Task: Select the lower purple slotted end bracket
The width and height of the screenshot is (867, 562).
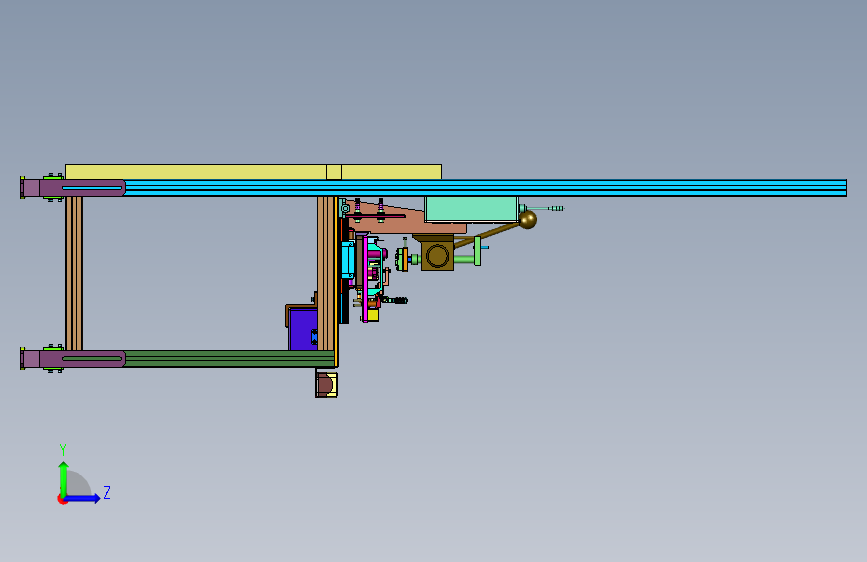Action: (x=82, y=358)
